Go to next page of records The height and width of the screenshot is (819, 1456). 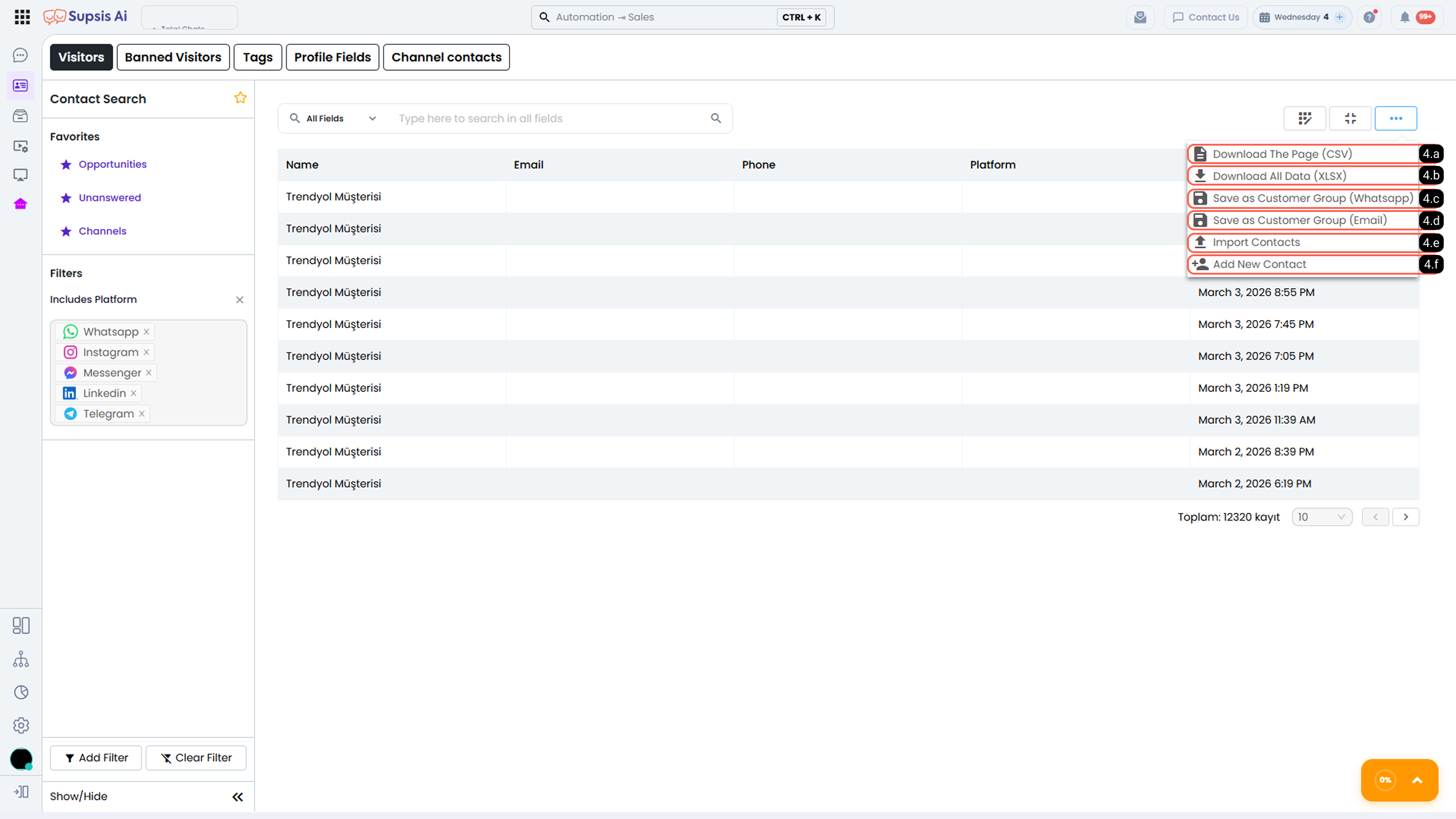[x=1406, y=517]
